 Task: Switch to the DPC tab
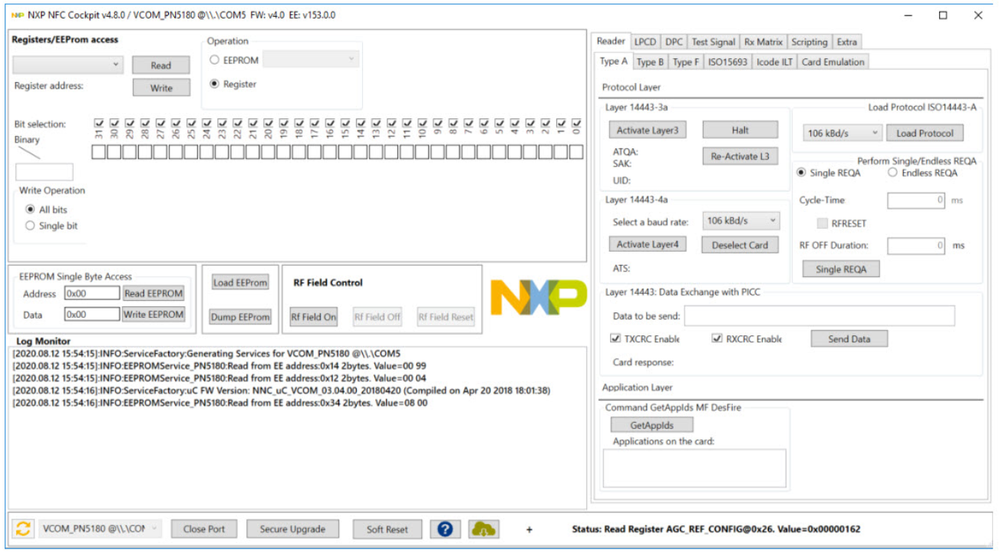pyautogui.click(x=673, y=41)
